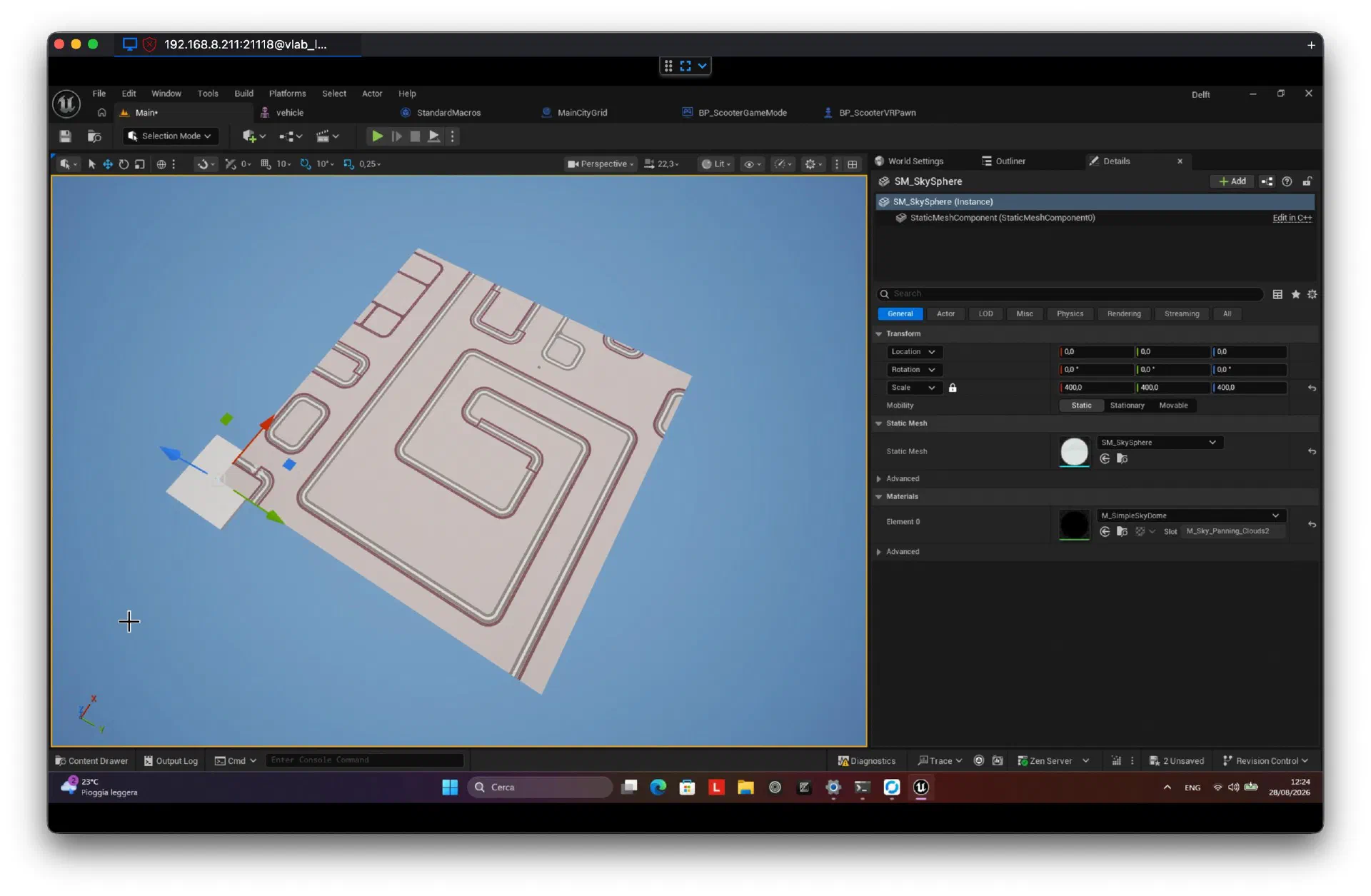Save the current level with disk icon
The image size is (1371, 896).
click(65, 136)
